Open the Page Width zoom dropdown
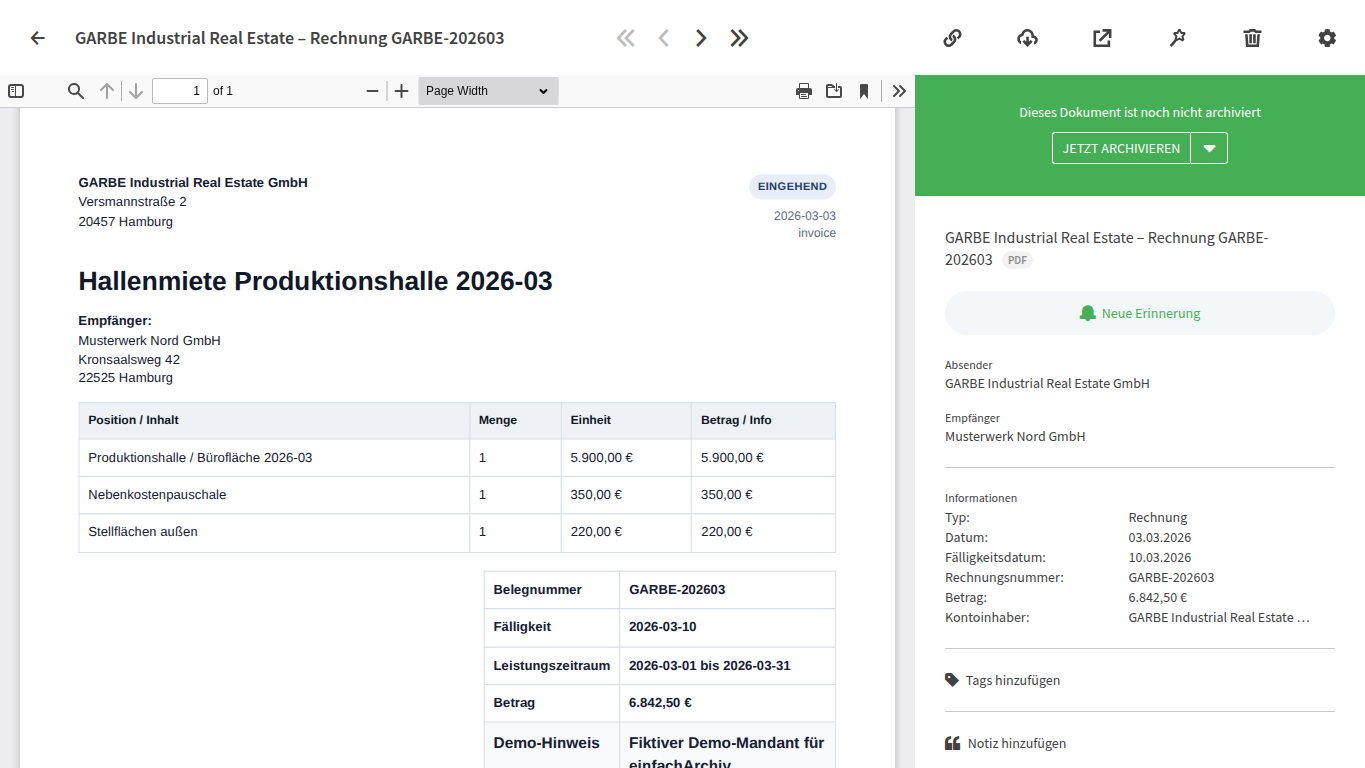1365x768 pixels. click(x=488, y=91)
